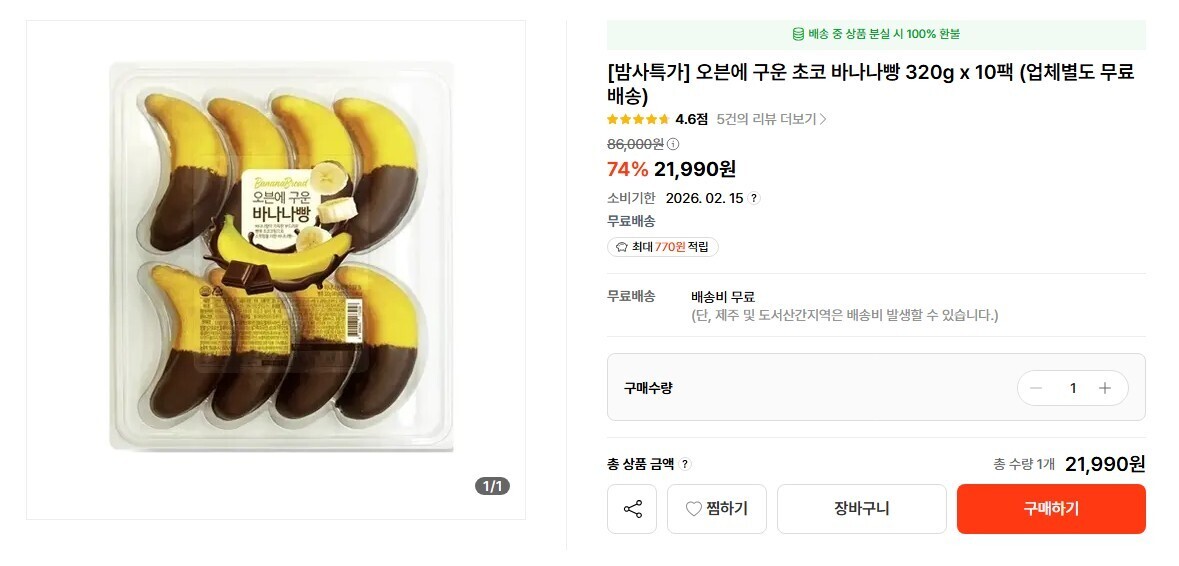Click the question mark next to 소비기한 date
1179x566 pixels.
click(x=754, y=198)
